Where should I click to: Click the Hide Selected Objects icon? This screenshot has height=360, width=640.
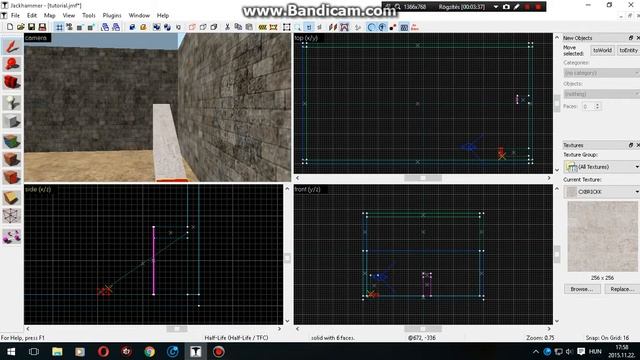192,27
